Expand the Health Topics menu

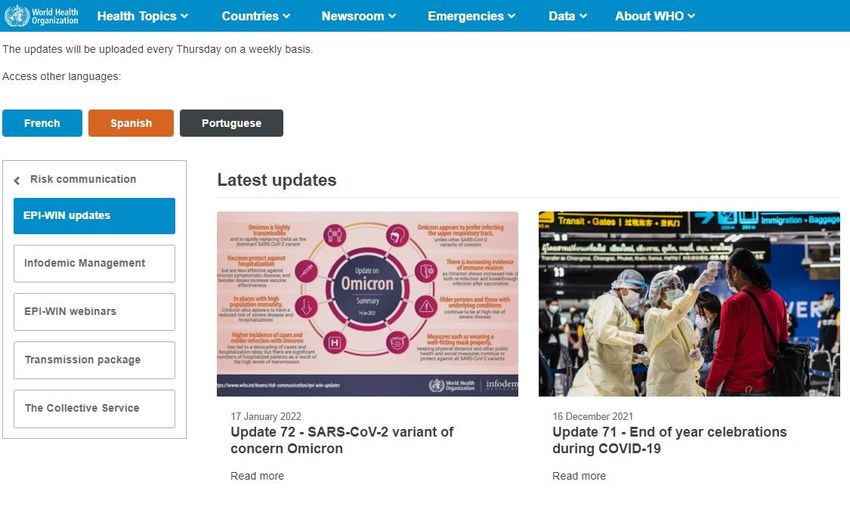coord(143,16)
